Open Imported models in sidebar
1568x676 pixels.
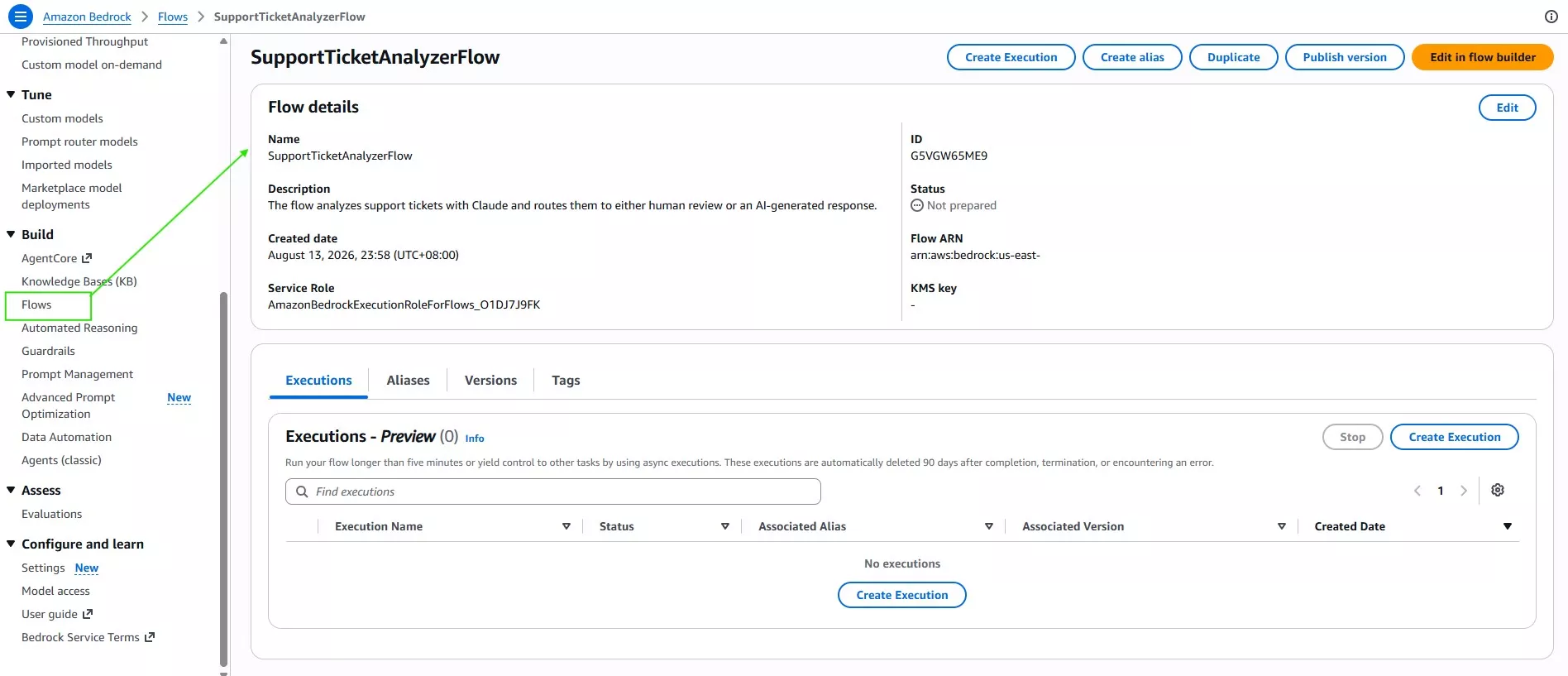66,165
